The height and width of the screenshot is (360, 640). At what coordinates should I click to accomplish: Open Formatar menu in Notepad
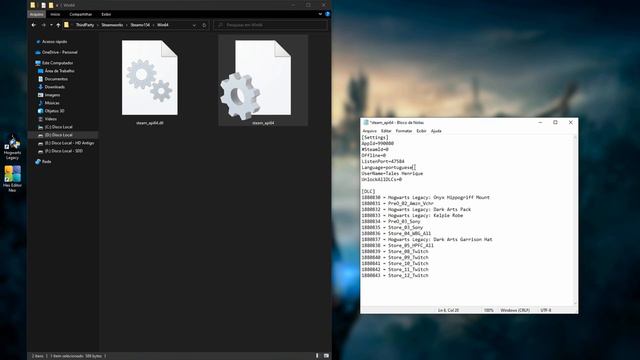click(404, 131)
